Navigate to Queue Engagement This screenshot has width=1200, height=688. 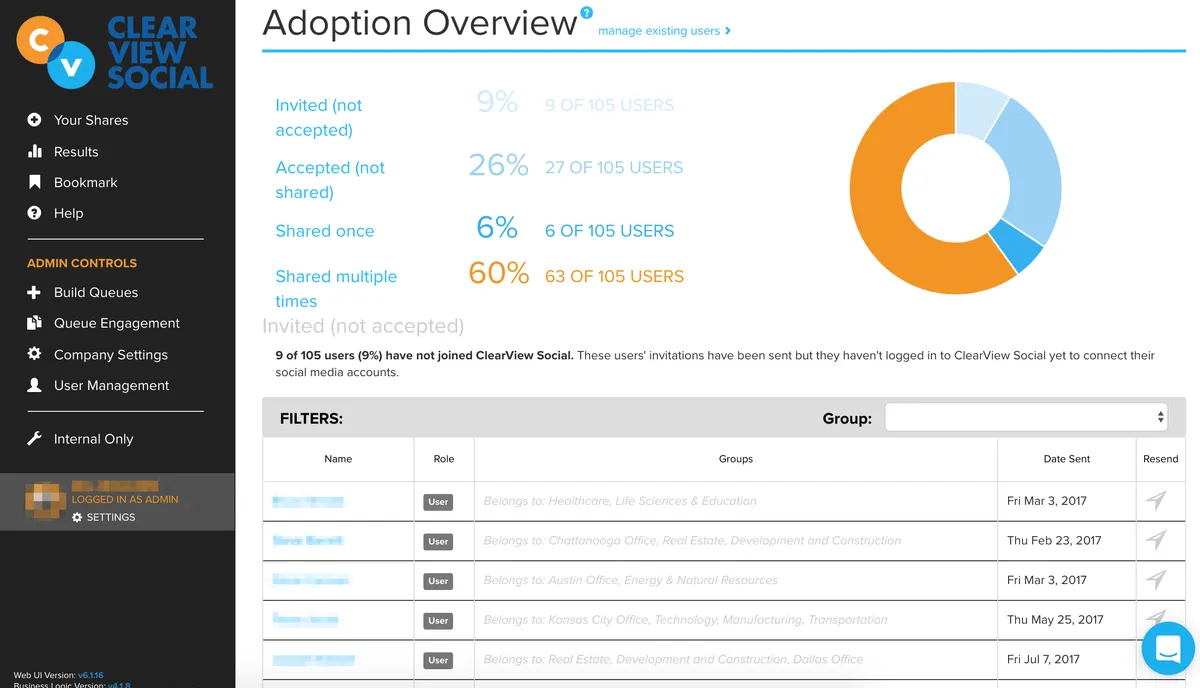point(117,324)
